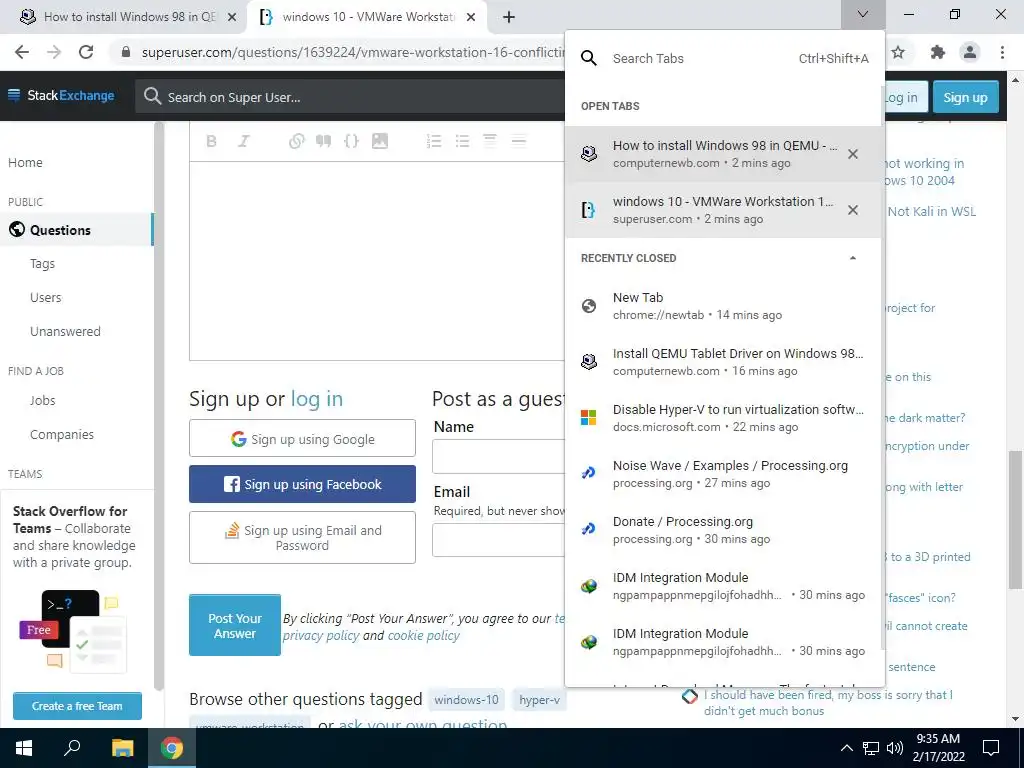The height and width of the screenshot is (768, 1024).
Task: Show hidden system tray icons
Action: pyautogui.click(x=846, y=748)
